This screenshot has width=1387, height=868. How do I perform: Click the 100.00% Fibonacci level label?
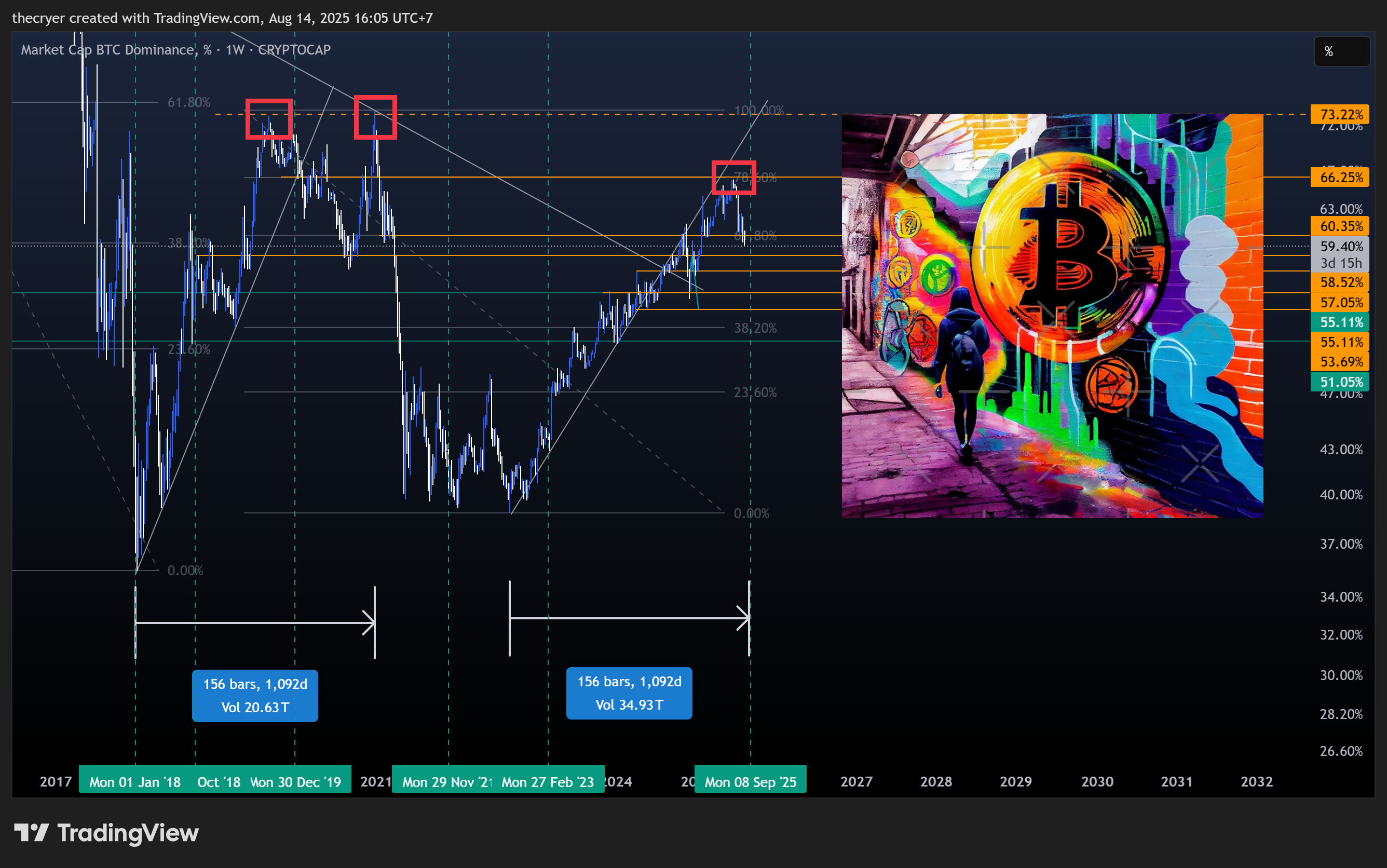coord(758,110)
